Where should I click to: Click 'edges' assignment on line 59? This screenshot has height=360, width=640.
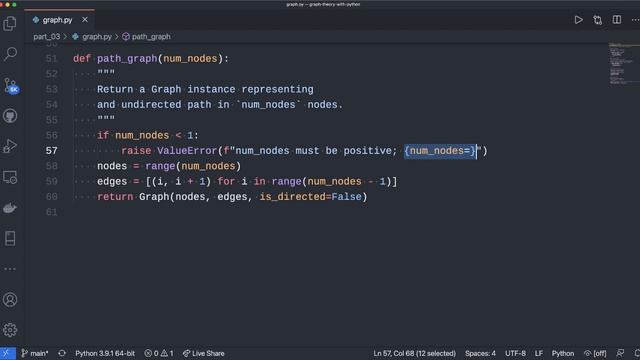coord(112,182)
